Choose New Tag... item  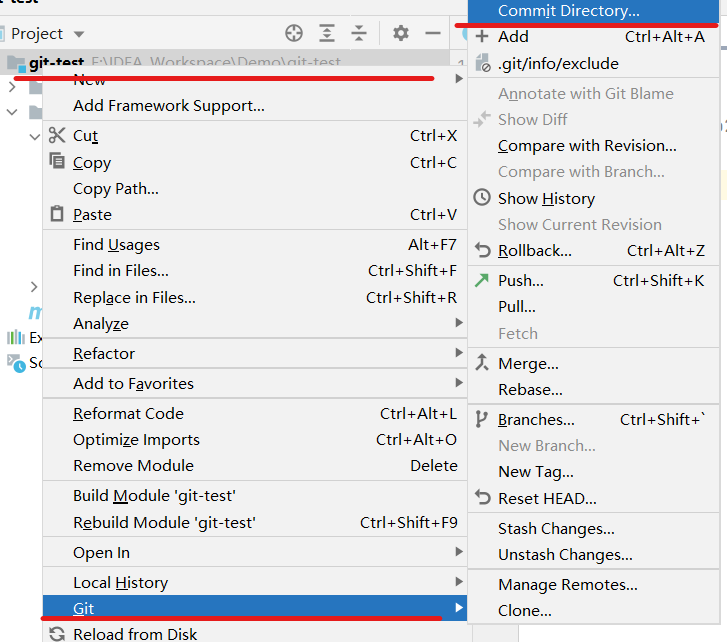tap(593, 471)
